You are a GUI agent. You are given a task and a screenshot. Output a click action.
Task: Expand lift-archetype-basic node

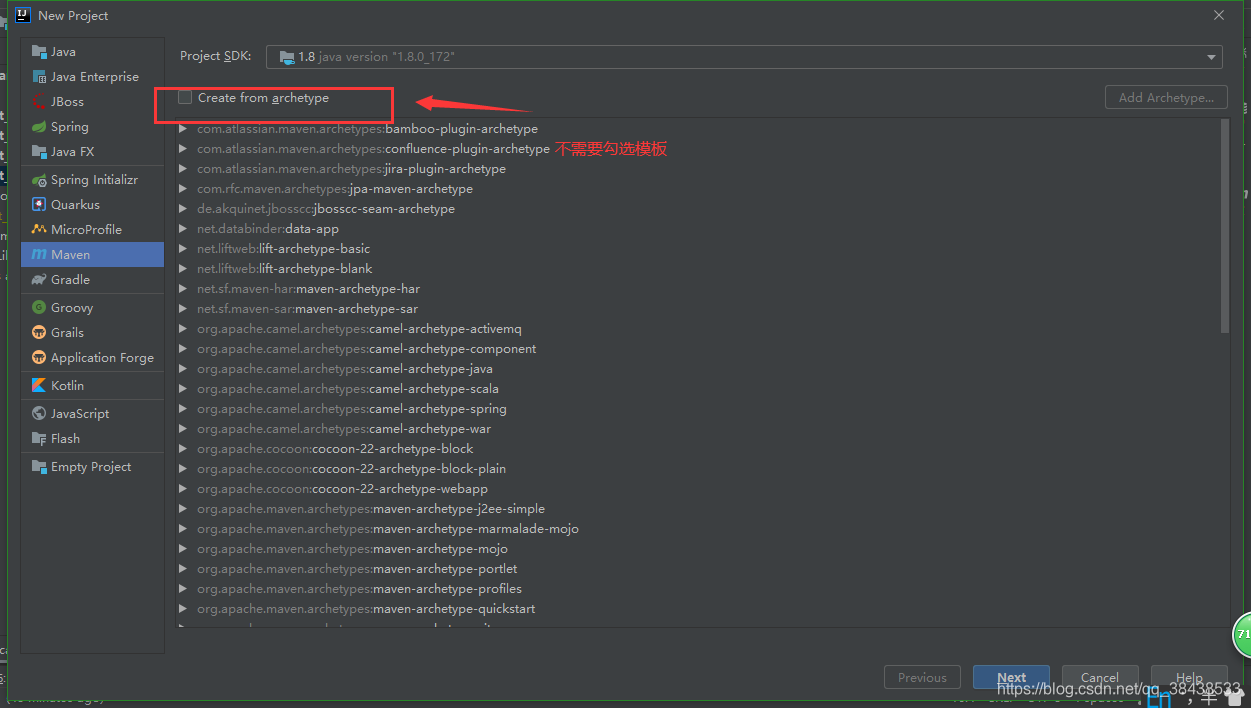(183, 249)
